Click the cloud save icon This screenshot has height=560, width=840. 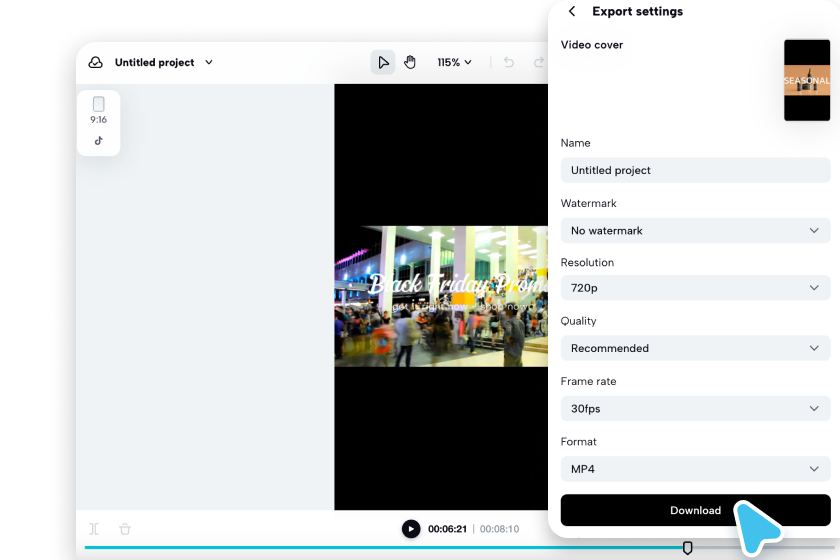95,62
